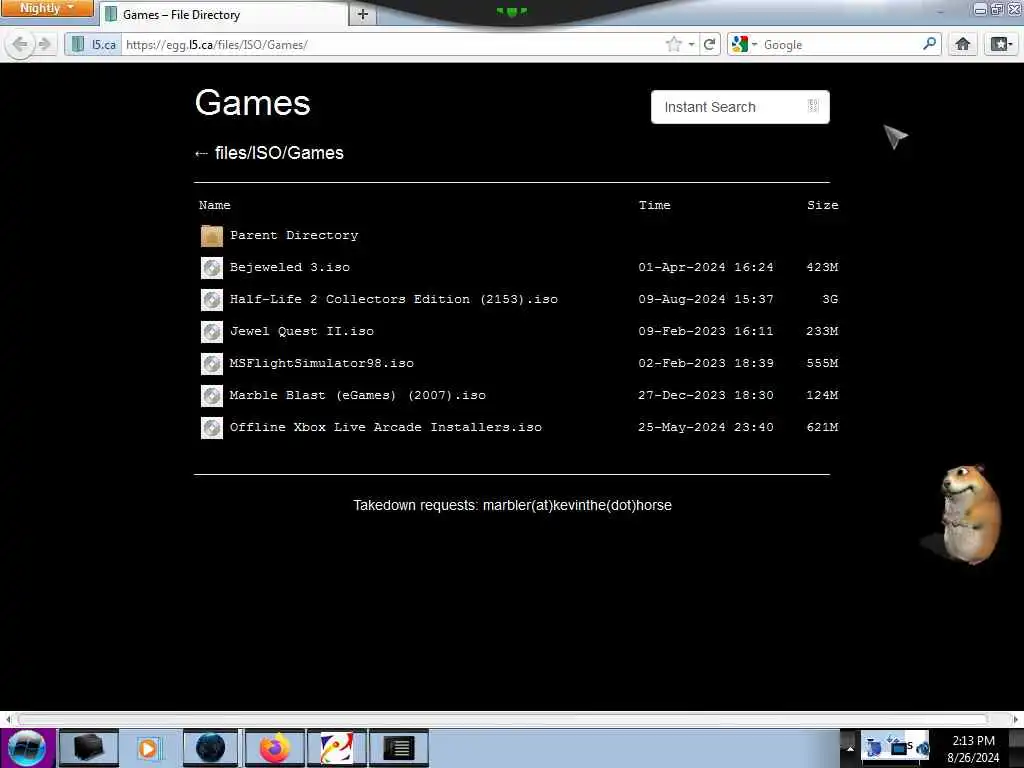Click the disc icon for Half-Life 2 iso
Image resolution: width=1024 pixels, height=768 pixels.
pyautogui.click(x=212, y=300)
